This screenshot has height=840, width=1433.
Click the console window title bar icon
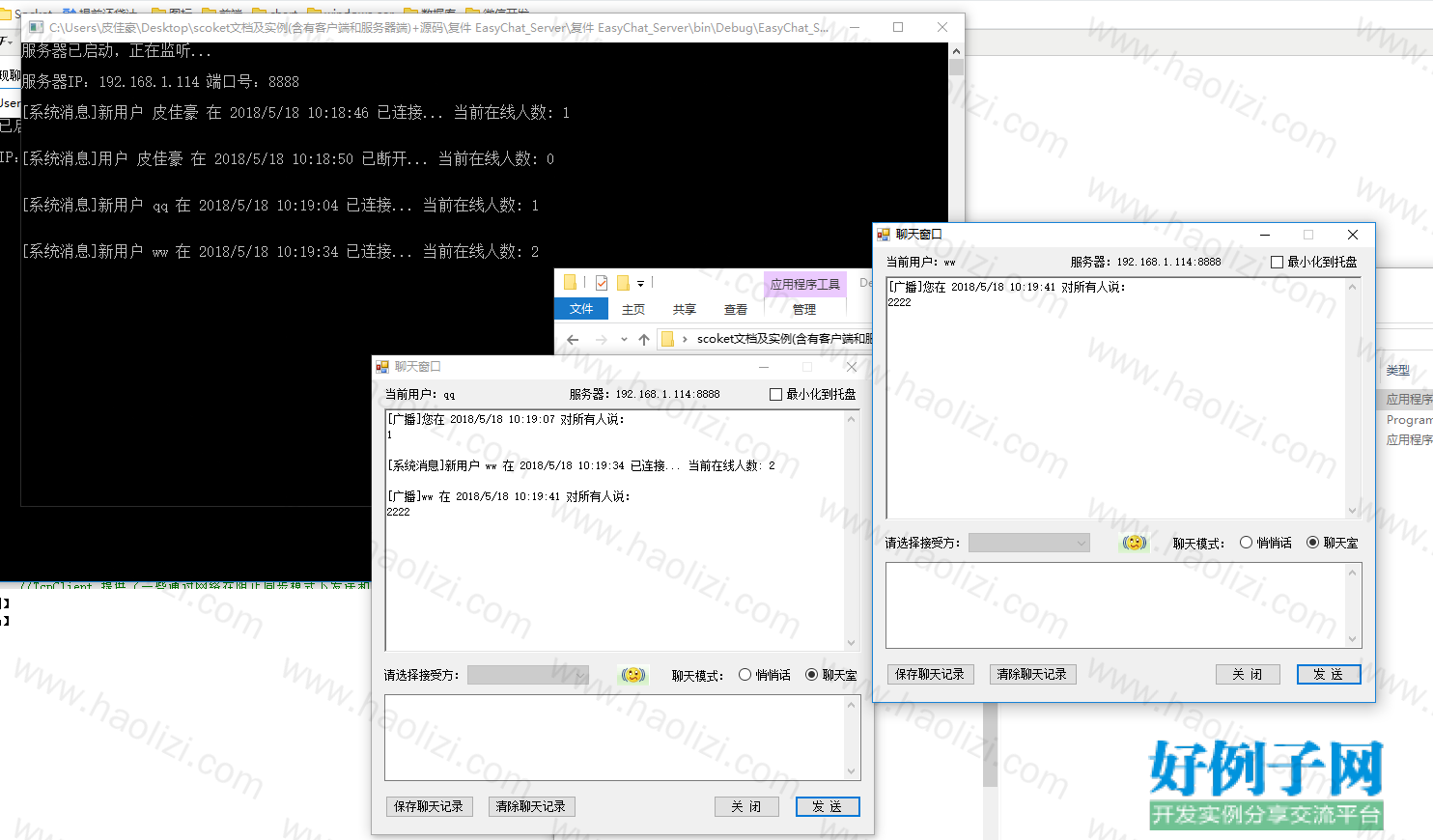pos(37,27)
